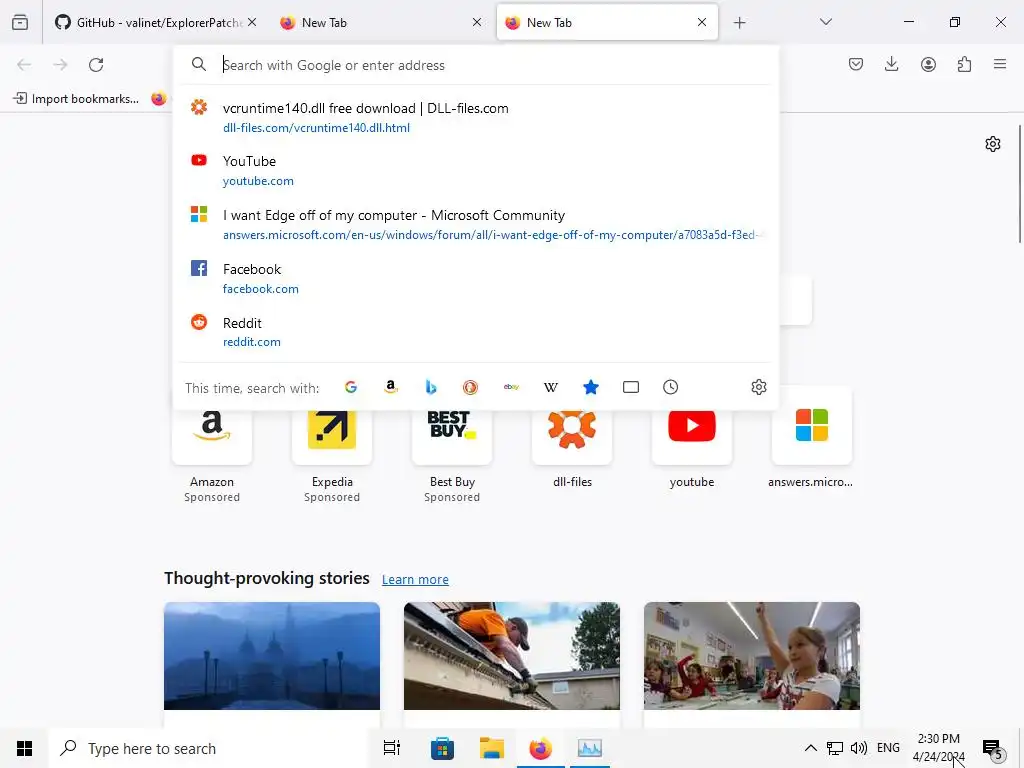
Task: Close the active New Tab
Action: (702, 23)
